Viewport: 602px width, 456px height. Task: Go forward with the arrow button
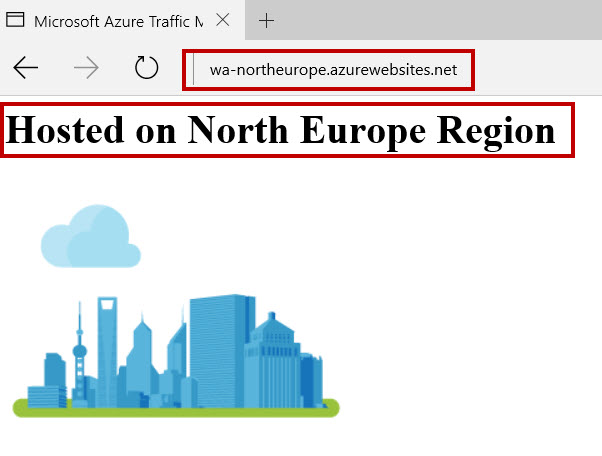86,68
